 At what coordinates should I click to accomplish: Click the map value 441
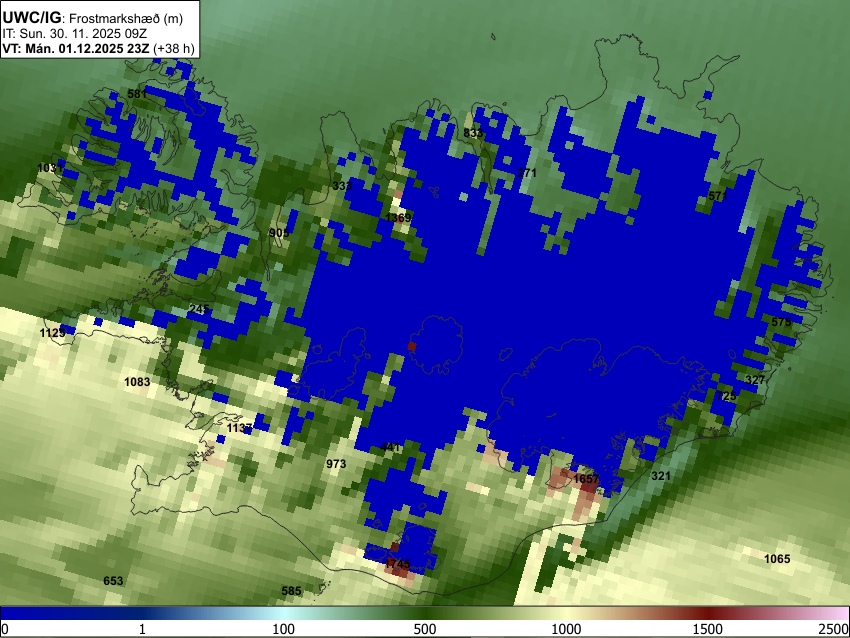[x=390, y=447]
